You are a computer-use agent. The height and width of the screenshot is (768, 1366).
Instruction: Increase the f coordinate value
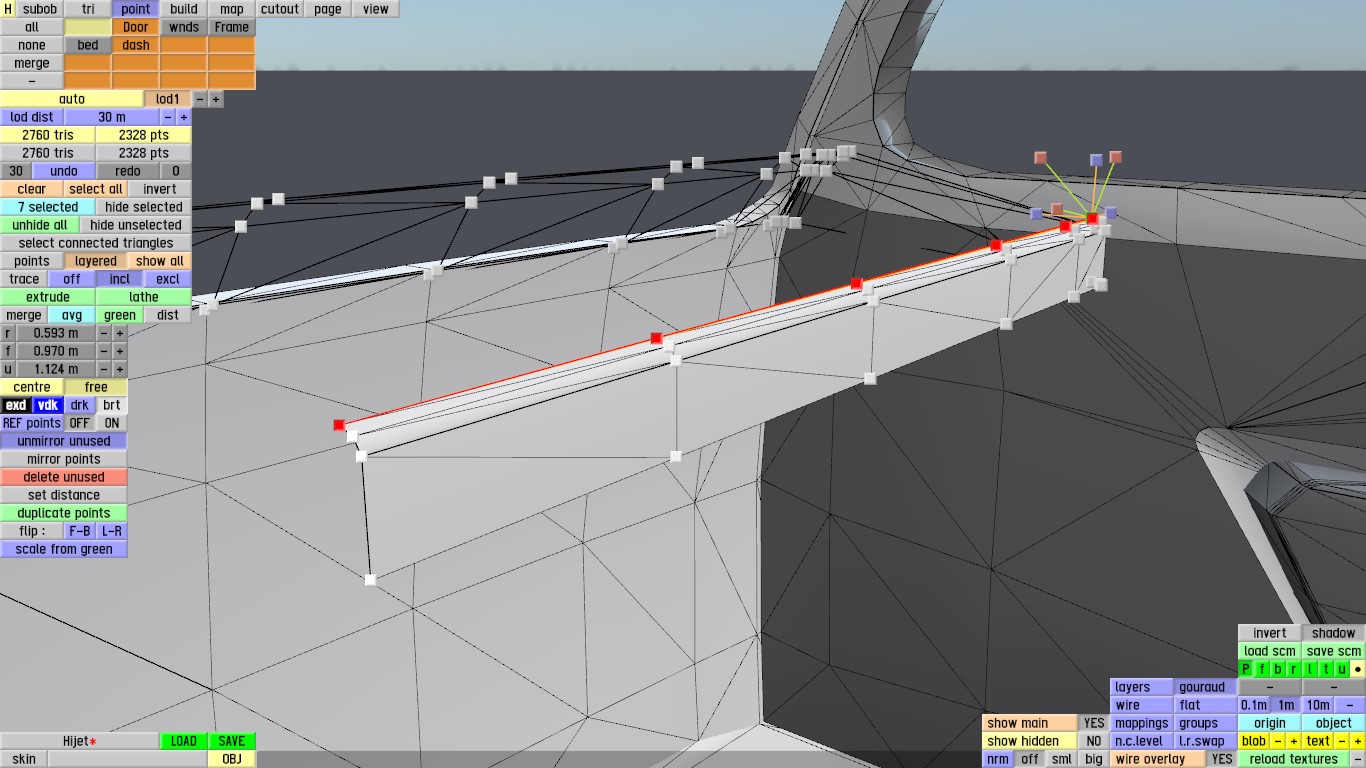tap(120, 351)
